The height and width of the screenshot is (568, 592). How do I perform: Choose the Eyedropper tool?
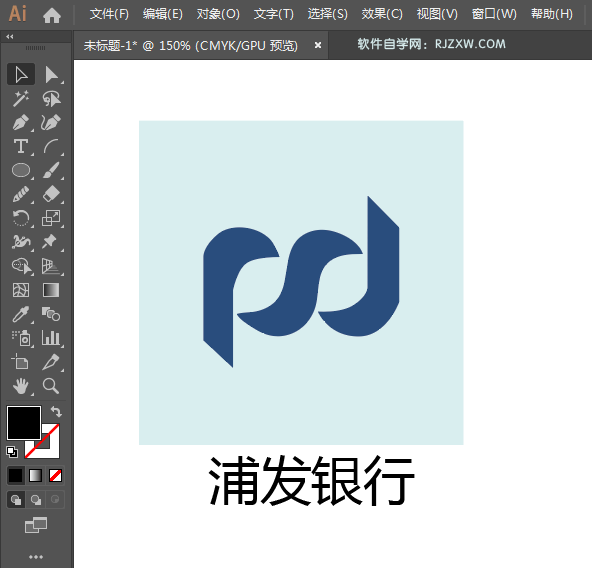(21, 314)
